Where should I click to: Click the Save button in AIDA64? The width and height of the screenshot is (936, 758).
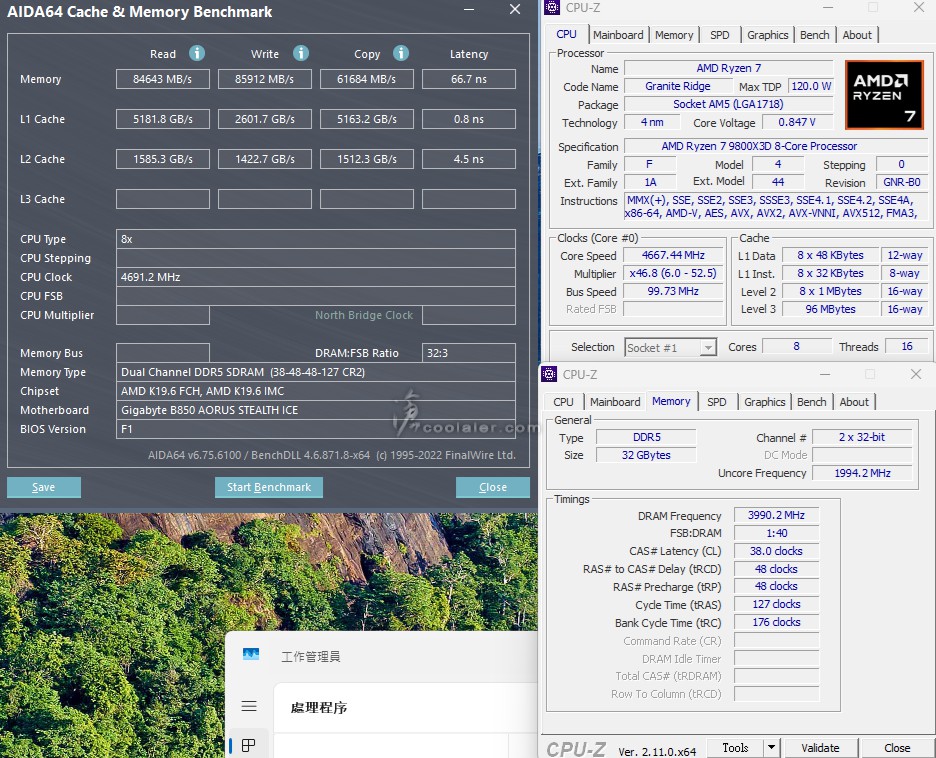44,487
